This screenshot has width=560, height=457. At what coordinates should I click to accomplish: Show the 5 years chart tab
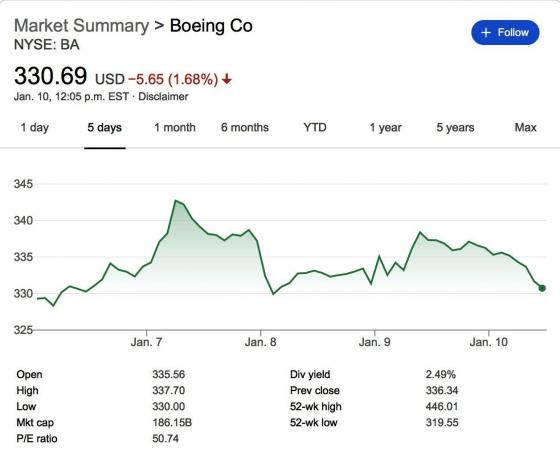(x=455, y=127)
